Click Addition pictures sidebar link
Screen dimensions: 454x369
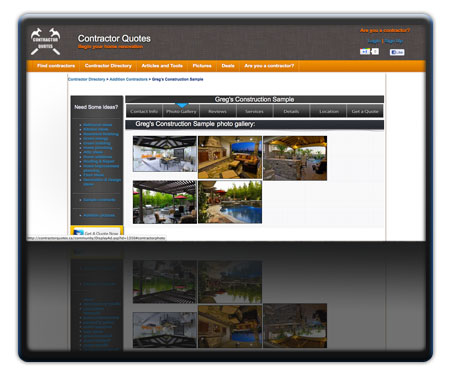99,215
